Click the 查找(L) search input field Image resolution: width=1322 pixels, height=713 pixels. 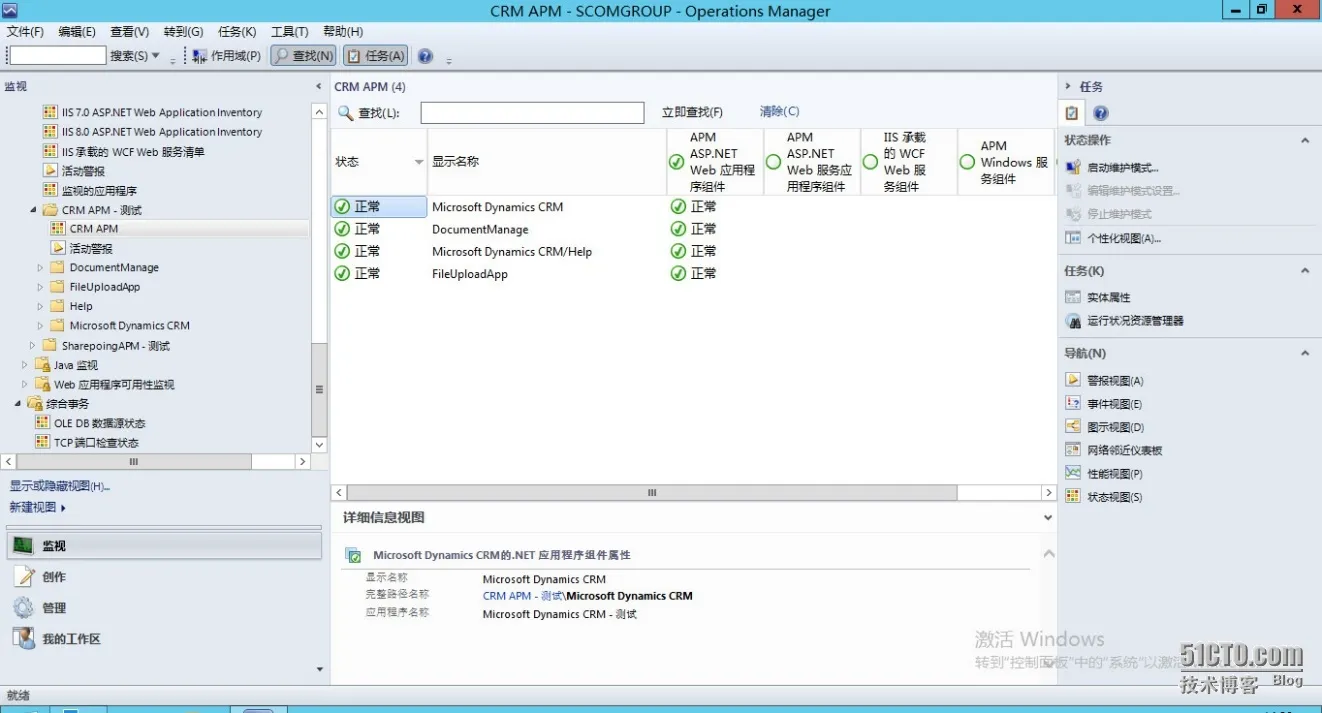click(532, 113)
